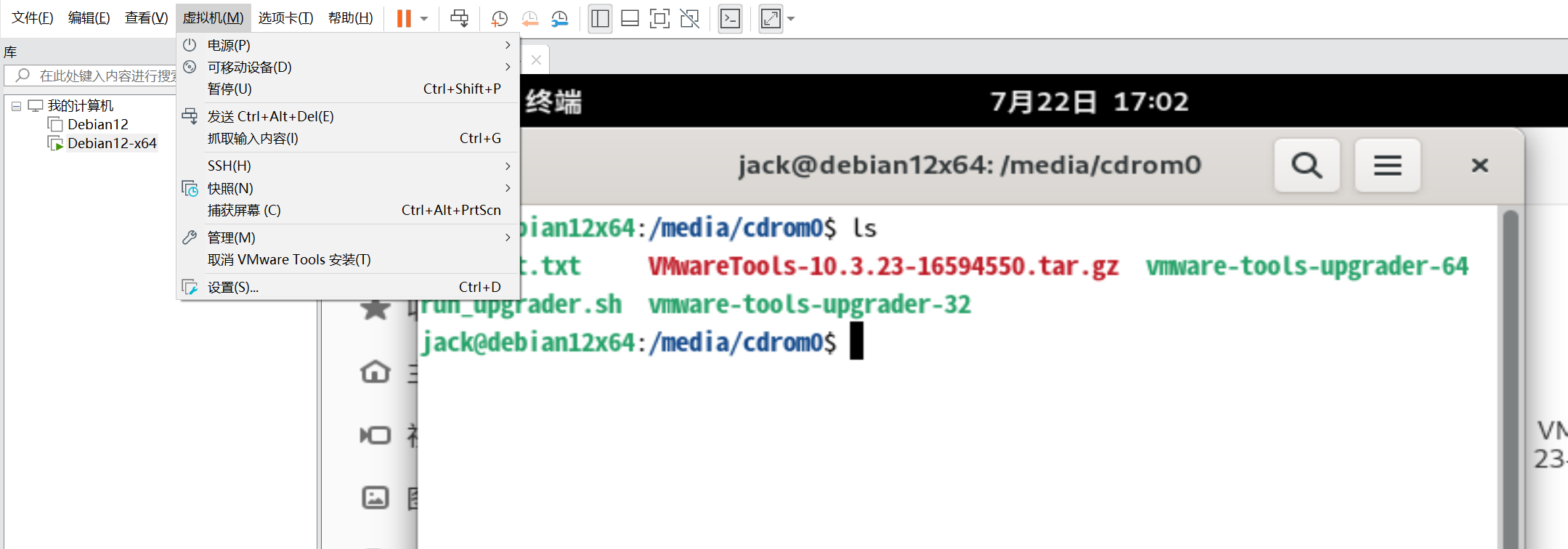Image resolution: width=1568 pixels, height=549 pixels.
Task: Click VMwareTools-10.3.23-16594550.tar.gz in the terminal
Action: (x=883, y=267)
